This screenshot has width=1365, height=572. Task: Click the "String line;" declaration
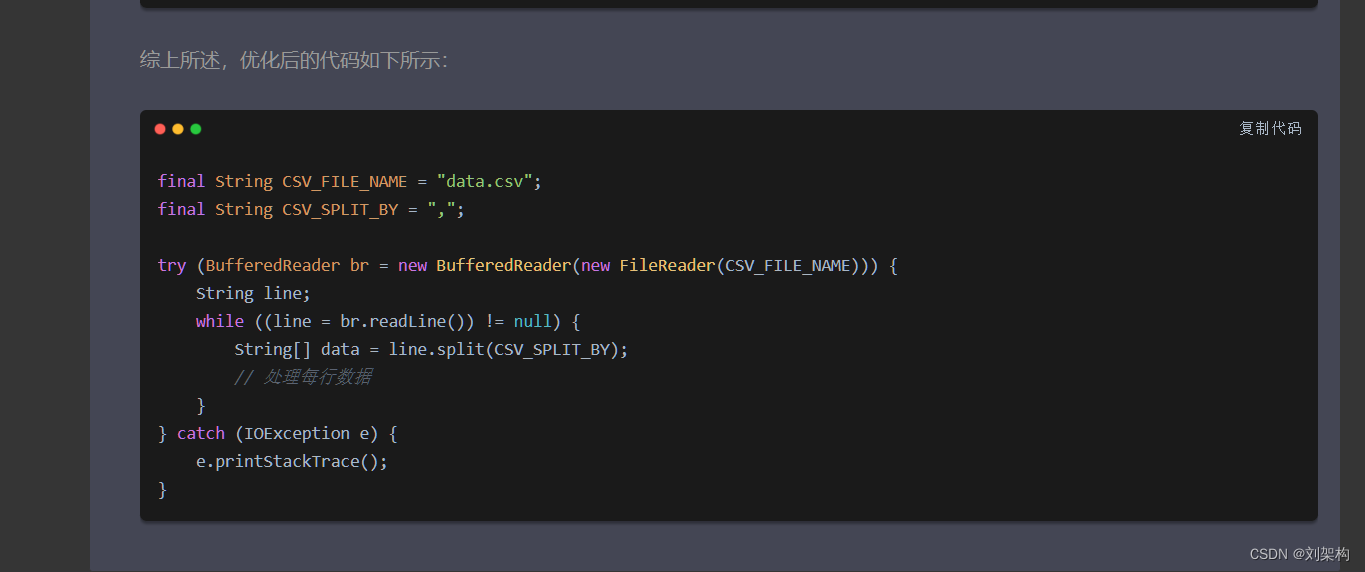pos(253,293)
